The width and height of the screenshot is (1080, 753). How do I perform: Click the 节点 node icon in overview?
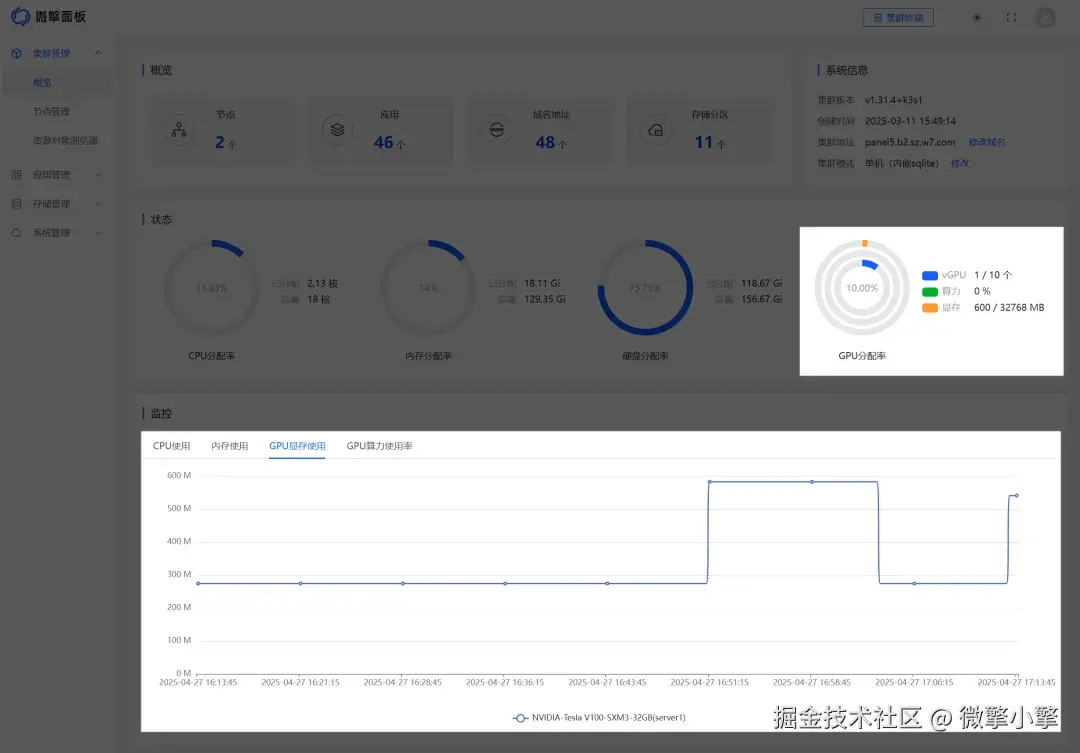[179, 130]
